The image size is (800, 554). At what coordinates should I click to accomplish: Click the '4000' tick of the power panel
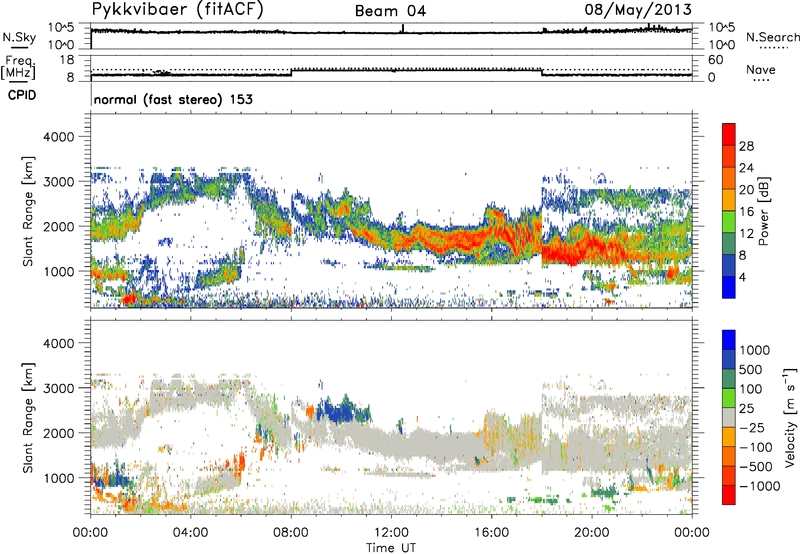coord(58,137)
